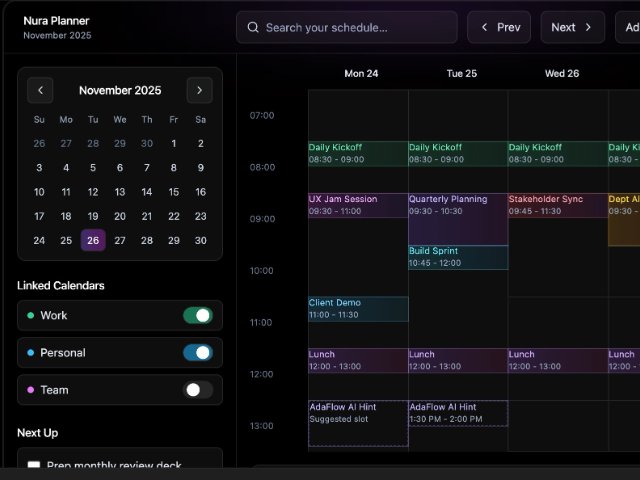Click the Prev week button
Screen dimensions: 640x480
coord(499,27)
